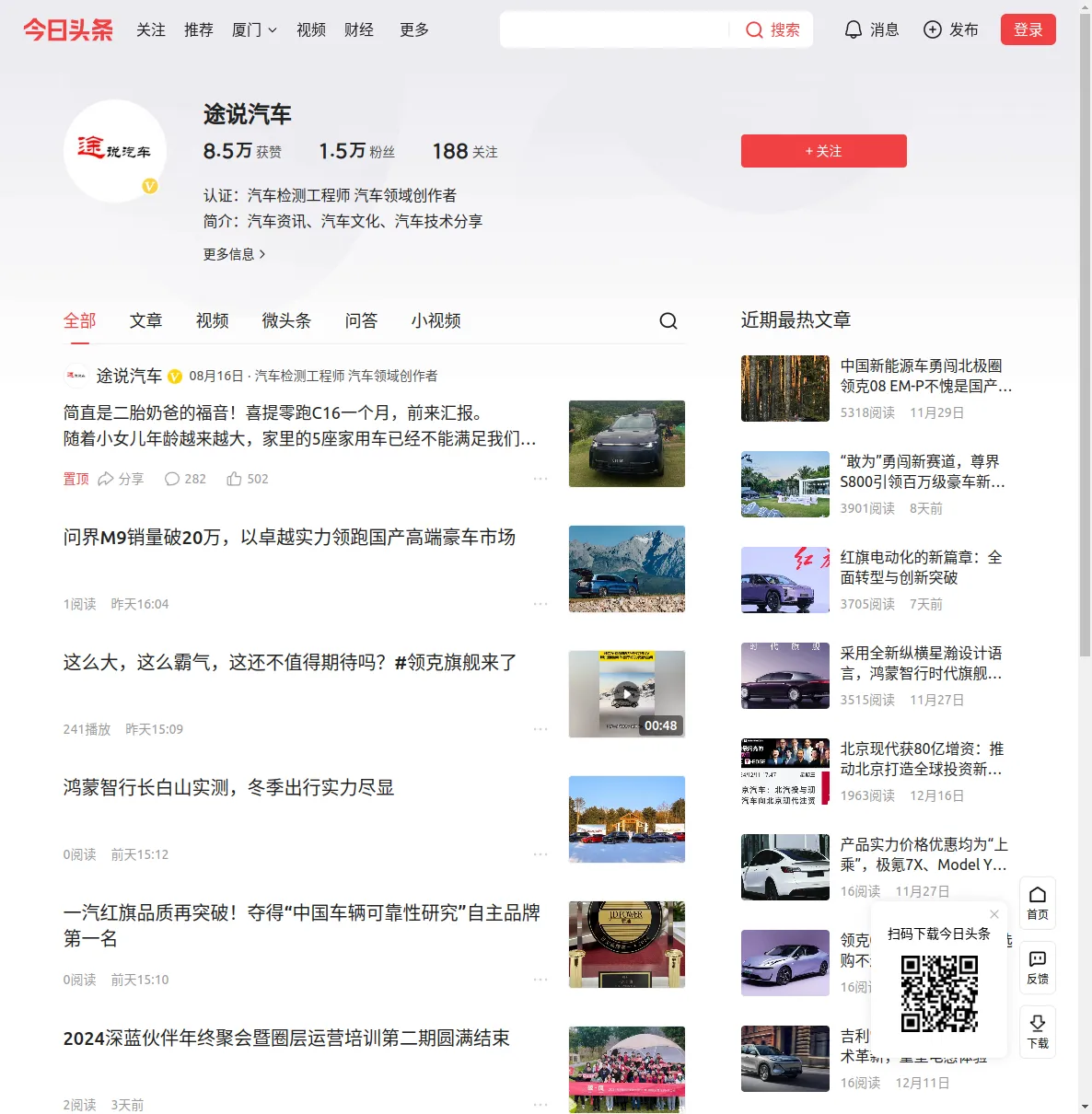Open the 消息 notifications bell
The width and height of the screenshot is (1092, 1114).
tap(854, 30)
